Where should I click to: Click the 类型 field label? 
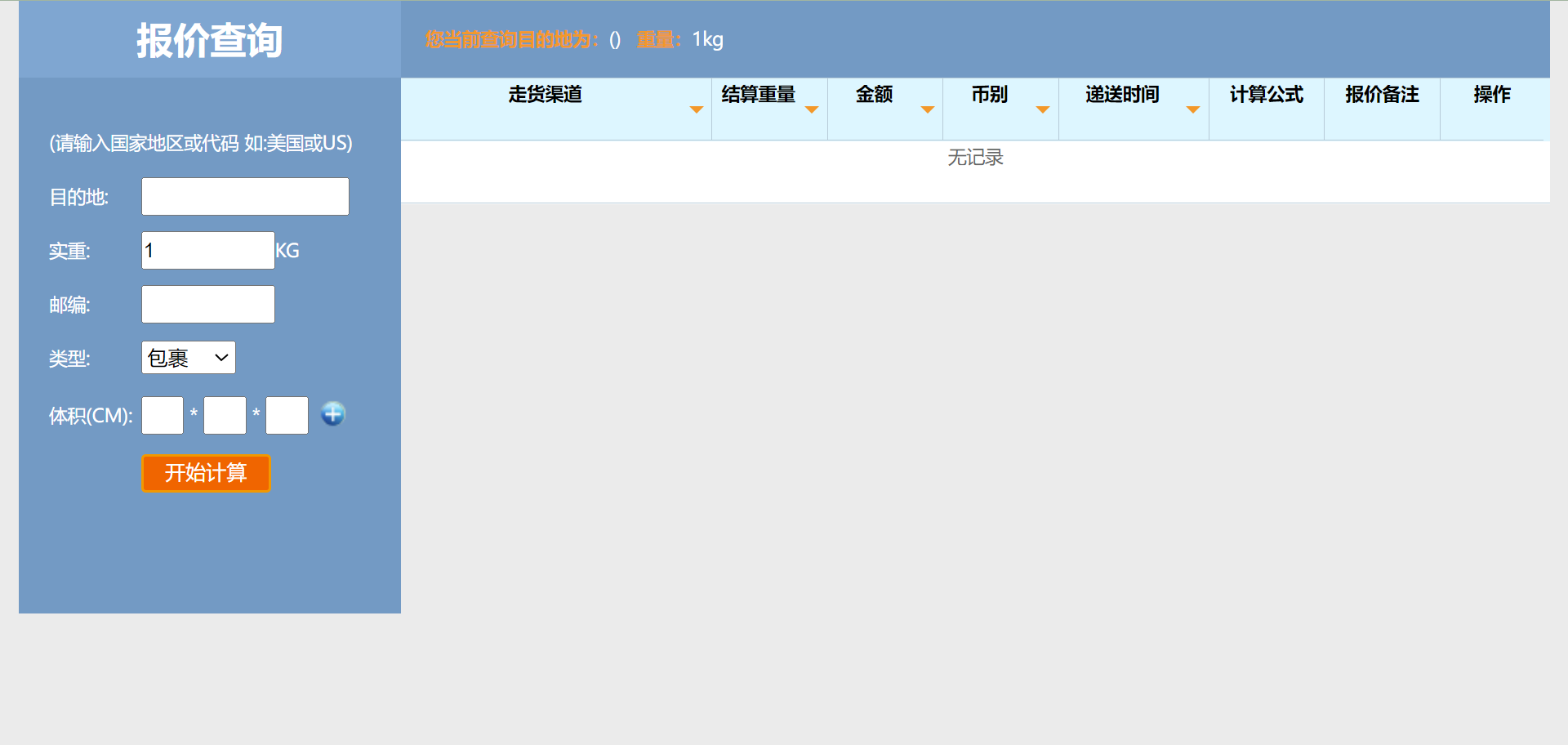pos(69,359)
